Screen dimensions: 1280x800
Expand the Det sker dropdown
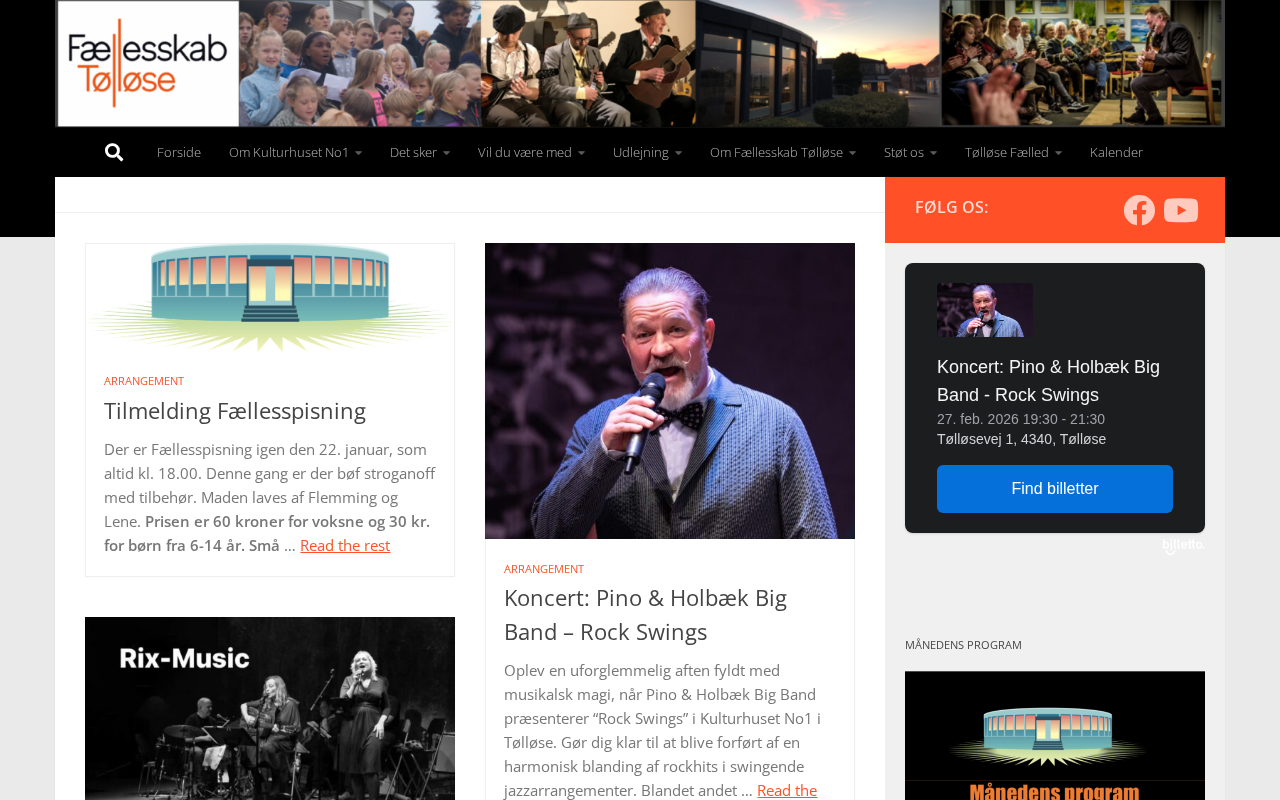(420, 152)
